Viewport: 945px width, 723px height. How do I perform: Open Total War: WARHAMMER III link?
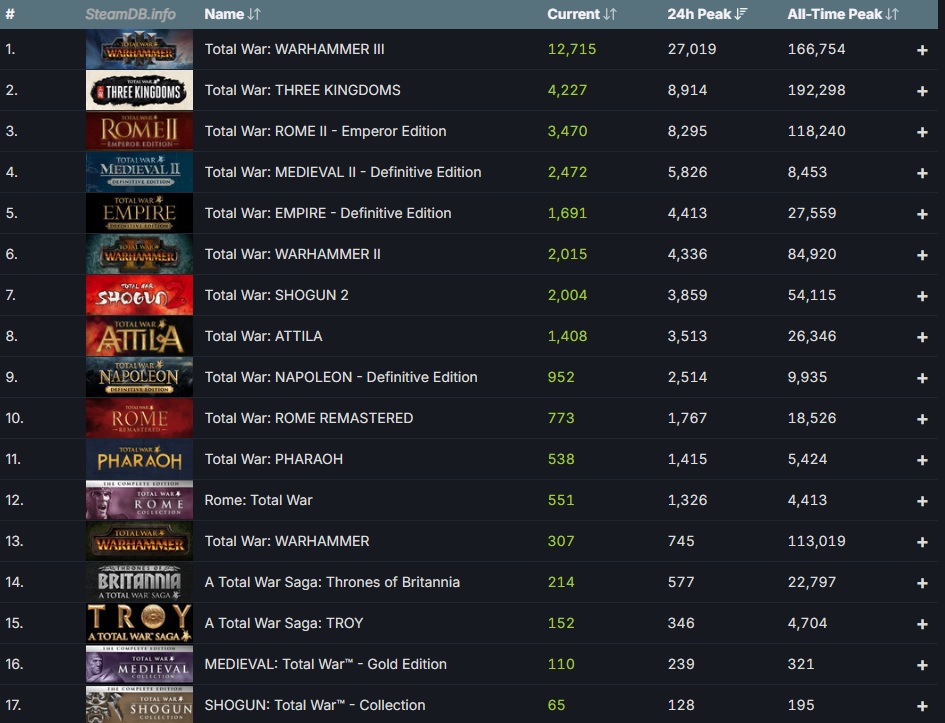tap(294, 49)
